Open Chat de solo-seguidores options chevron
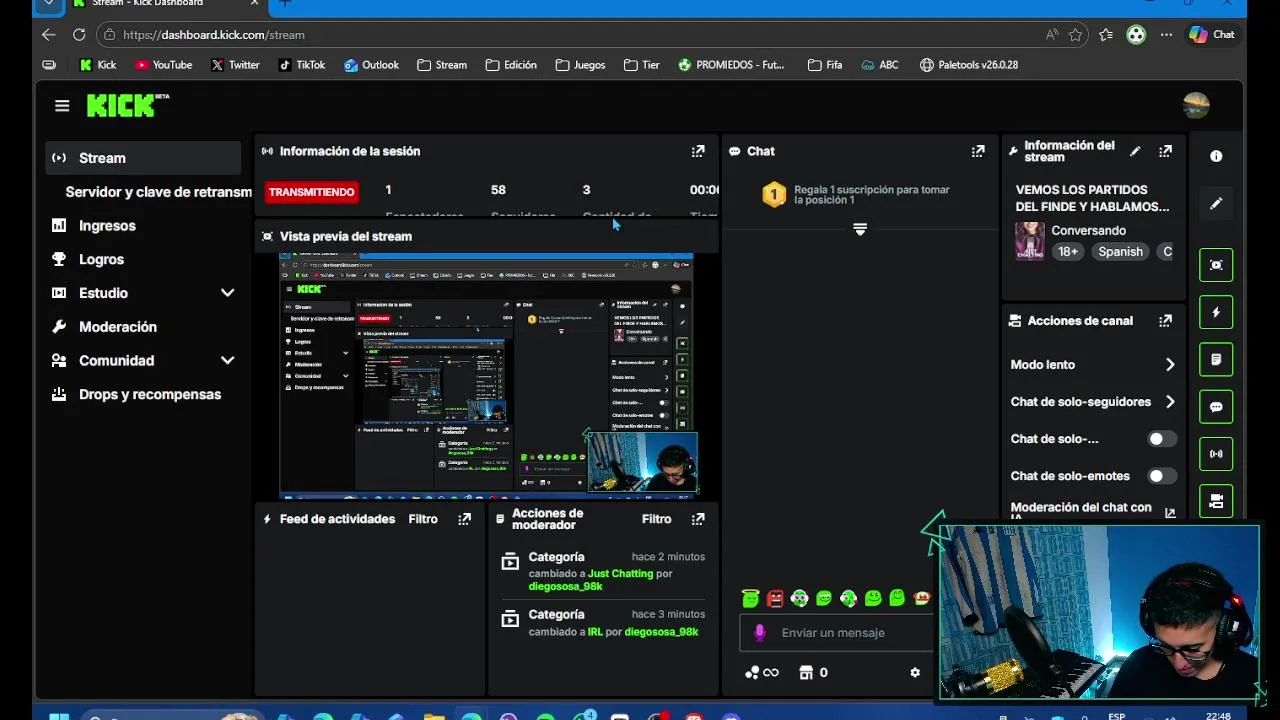 tap(1170, 402)
